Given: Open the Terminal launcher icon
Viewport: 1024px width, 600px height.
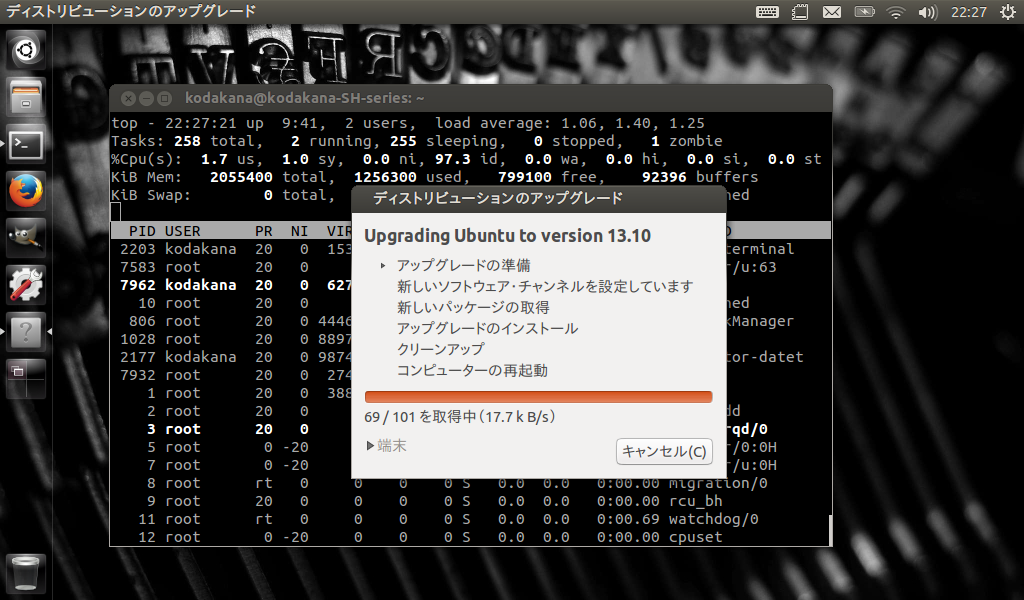Looking at the screenshot, I should pos(26,144).
